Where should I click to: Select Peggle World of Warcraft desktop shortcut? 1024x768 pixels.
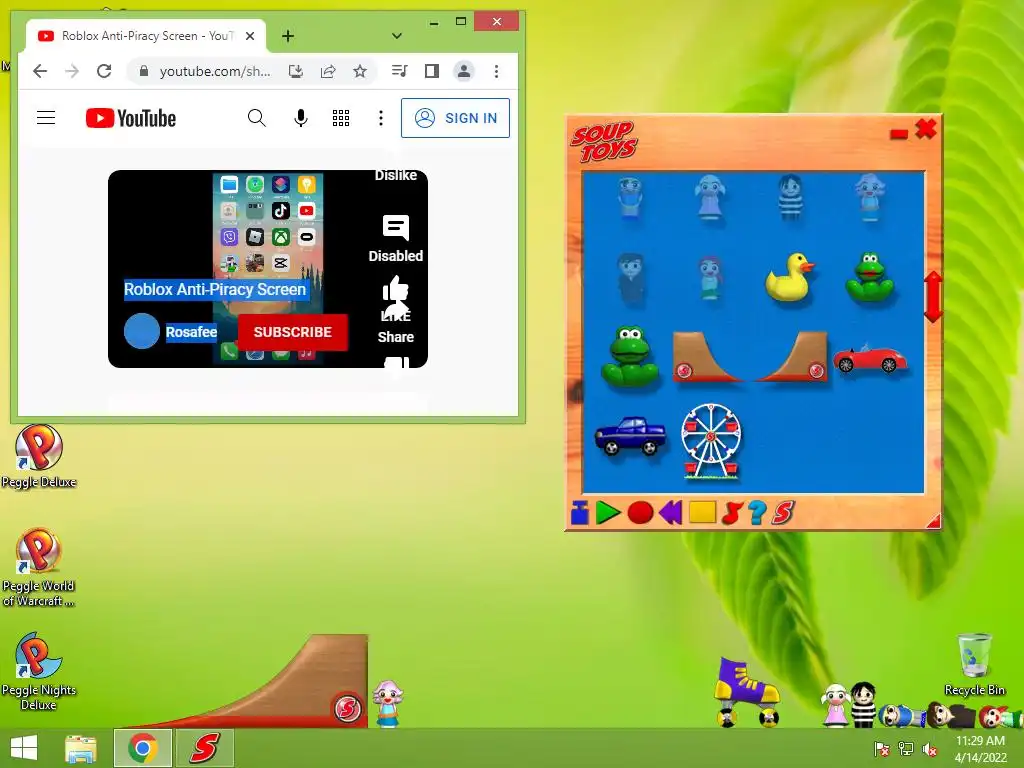[39, 567]
